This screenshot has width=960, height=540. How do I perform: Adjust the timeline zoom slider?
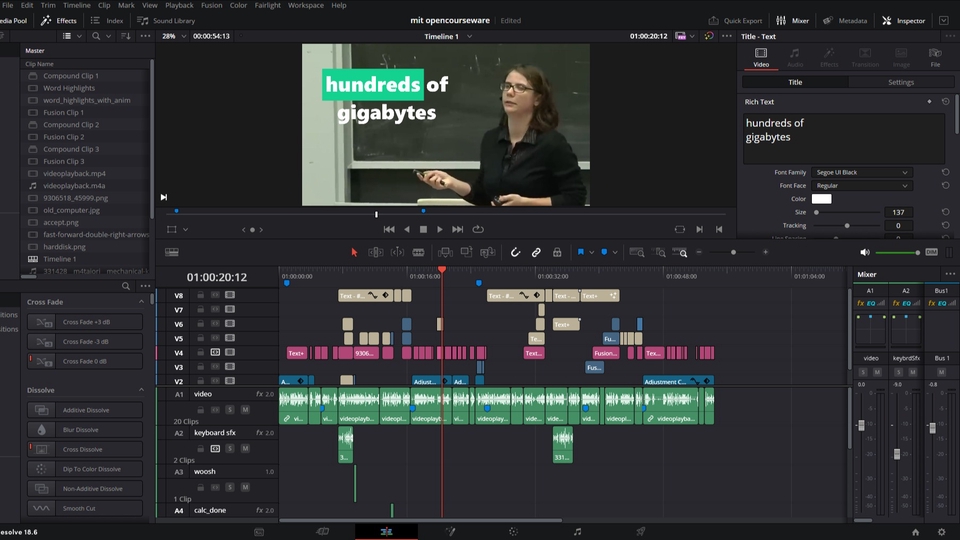[x=733, y=252]
